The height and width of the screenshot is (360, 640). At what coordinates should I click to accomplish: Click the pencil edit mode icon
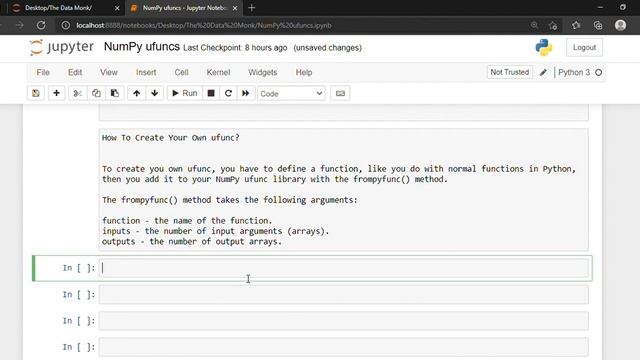click(543, 73)
